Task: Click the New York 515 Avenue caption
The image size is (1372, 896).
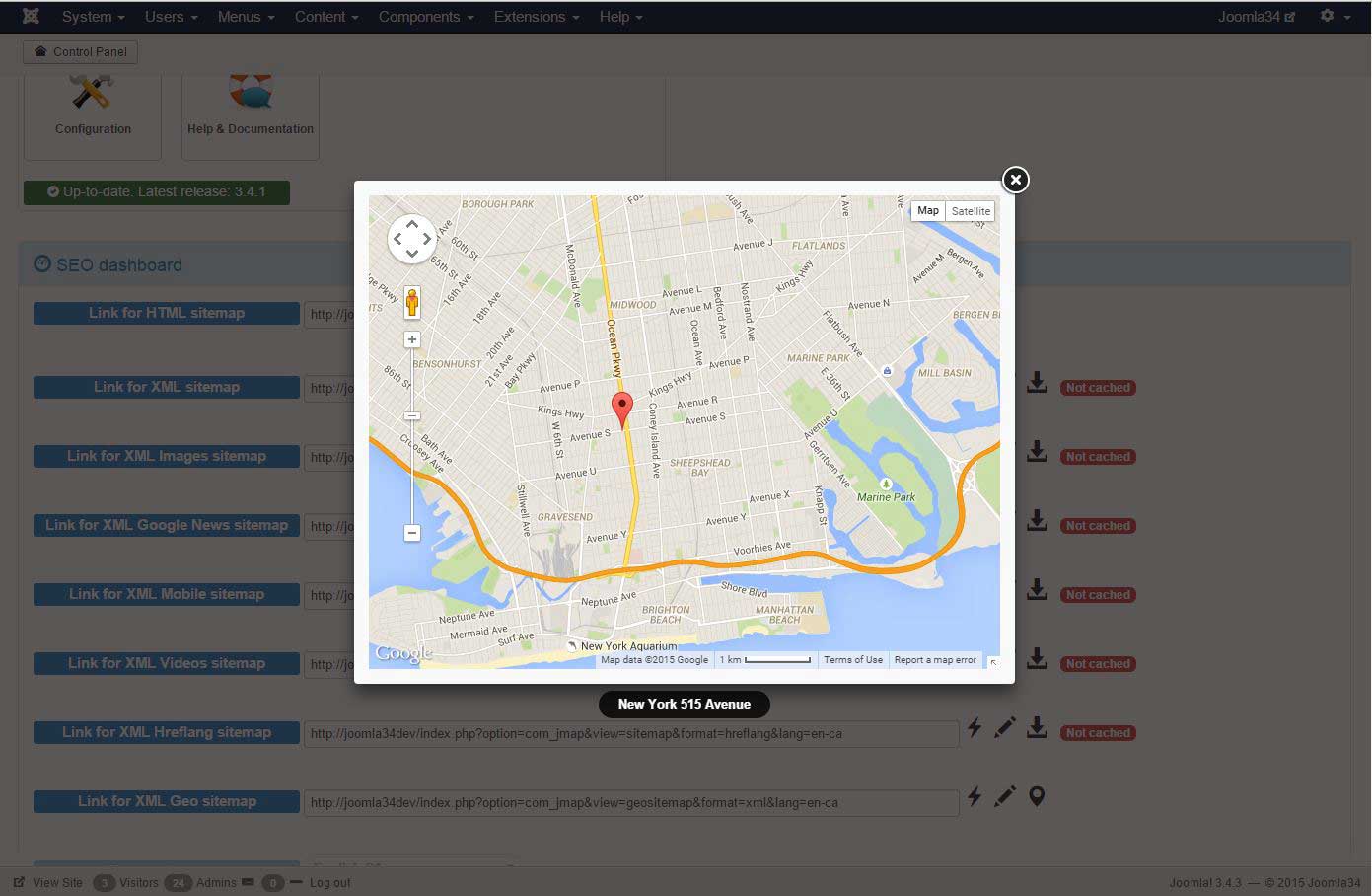Action: tap(685, 705)
